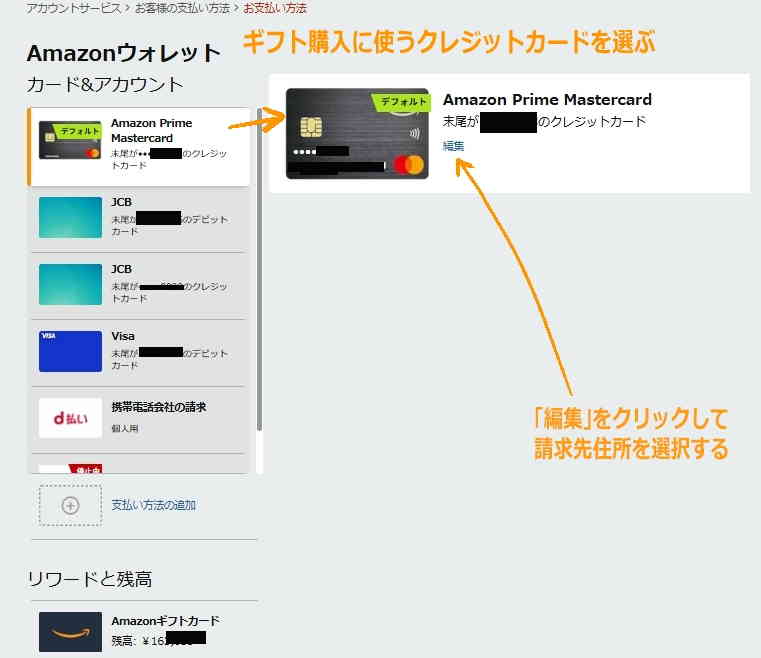Click the カード&アカウント section heading
Screen dimensions: 761x658
pyautogui.click(x=105, y=84)
